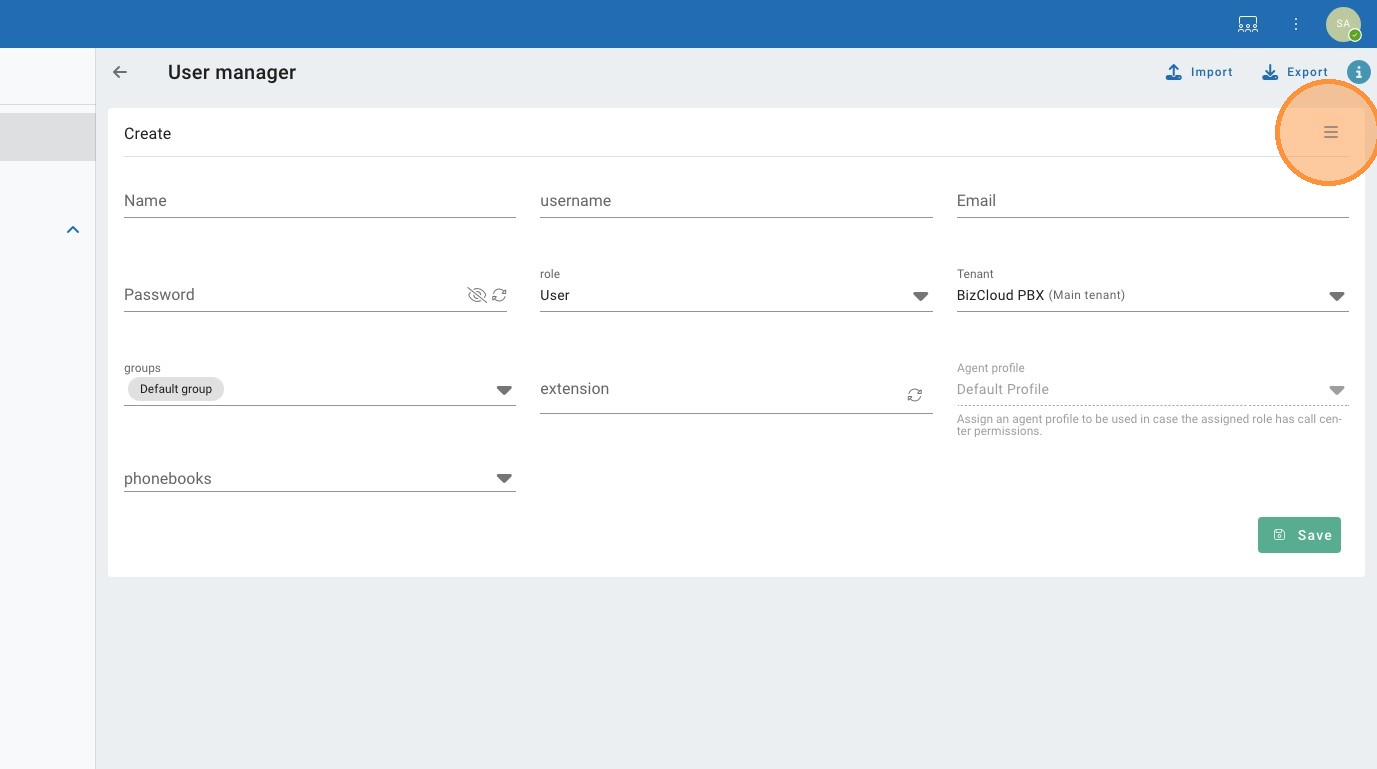Open the SA user avatar menu
The height and width of the screenshot is (769, 1377).
click(x=1343, y=24)
